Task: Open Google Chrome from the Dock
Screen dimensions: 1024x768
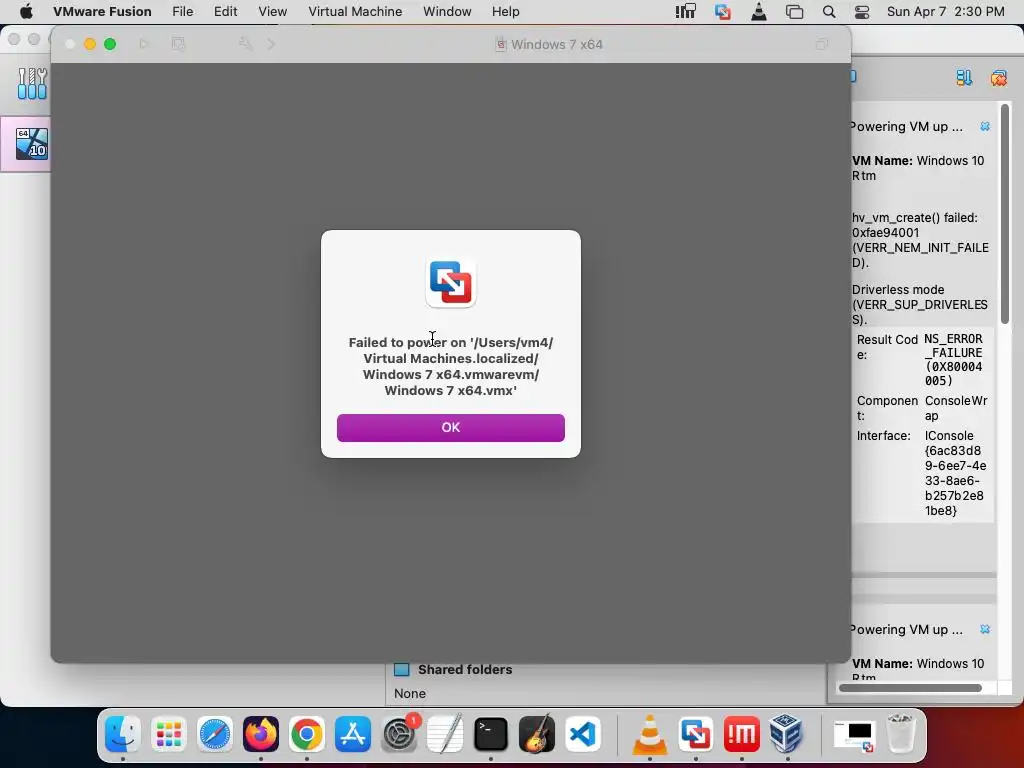Action: [307, 733]
